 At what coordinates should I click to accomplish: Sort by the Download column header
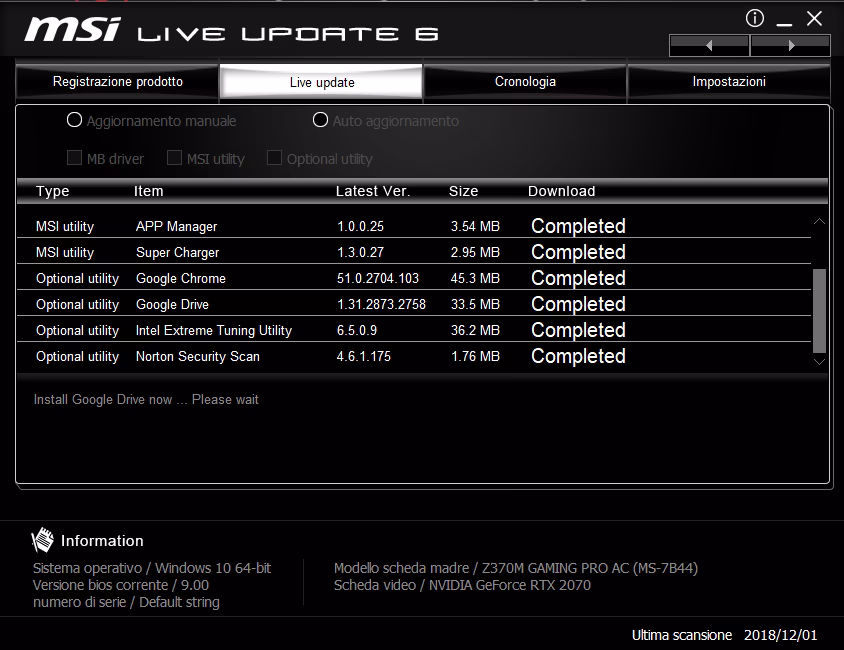[561, 191]
